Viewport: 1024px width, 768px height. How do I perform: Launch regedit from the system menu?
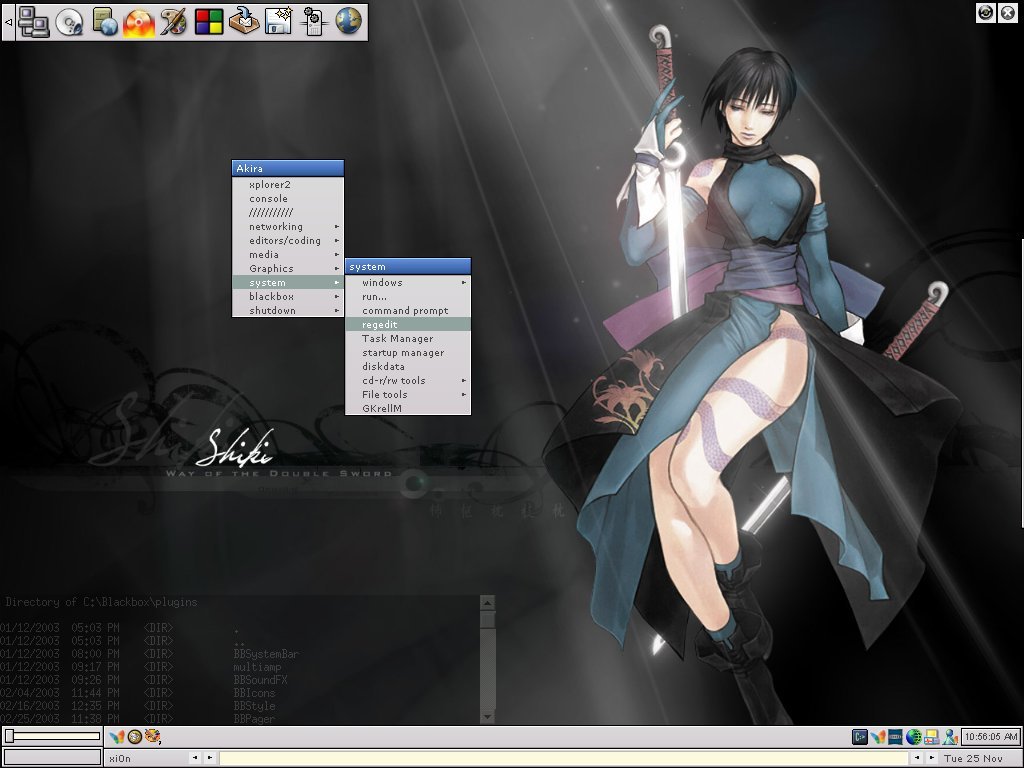[408, 325]
